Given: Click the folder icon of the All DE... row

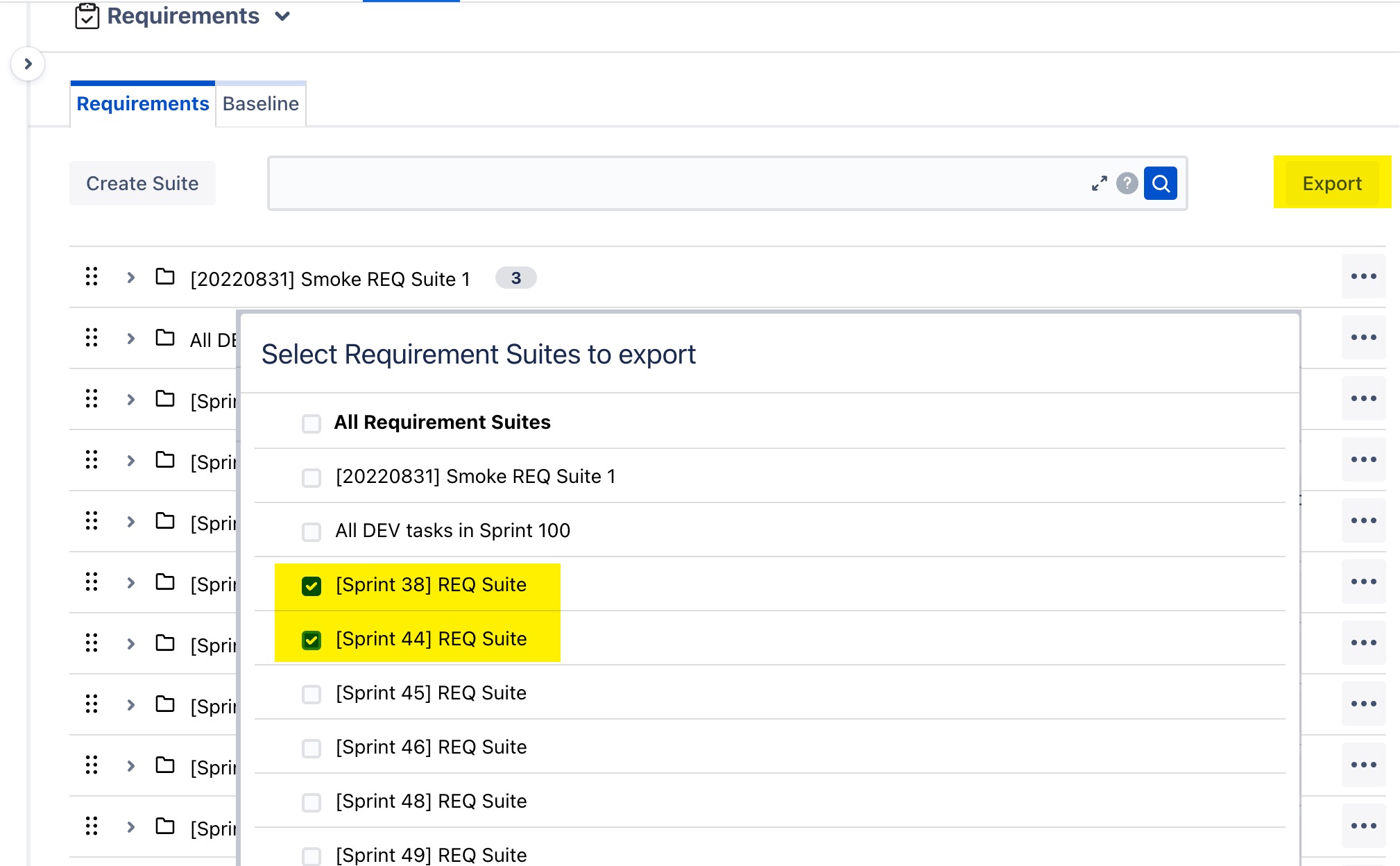Looking at the screenshot, I should 165,337.
